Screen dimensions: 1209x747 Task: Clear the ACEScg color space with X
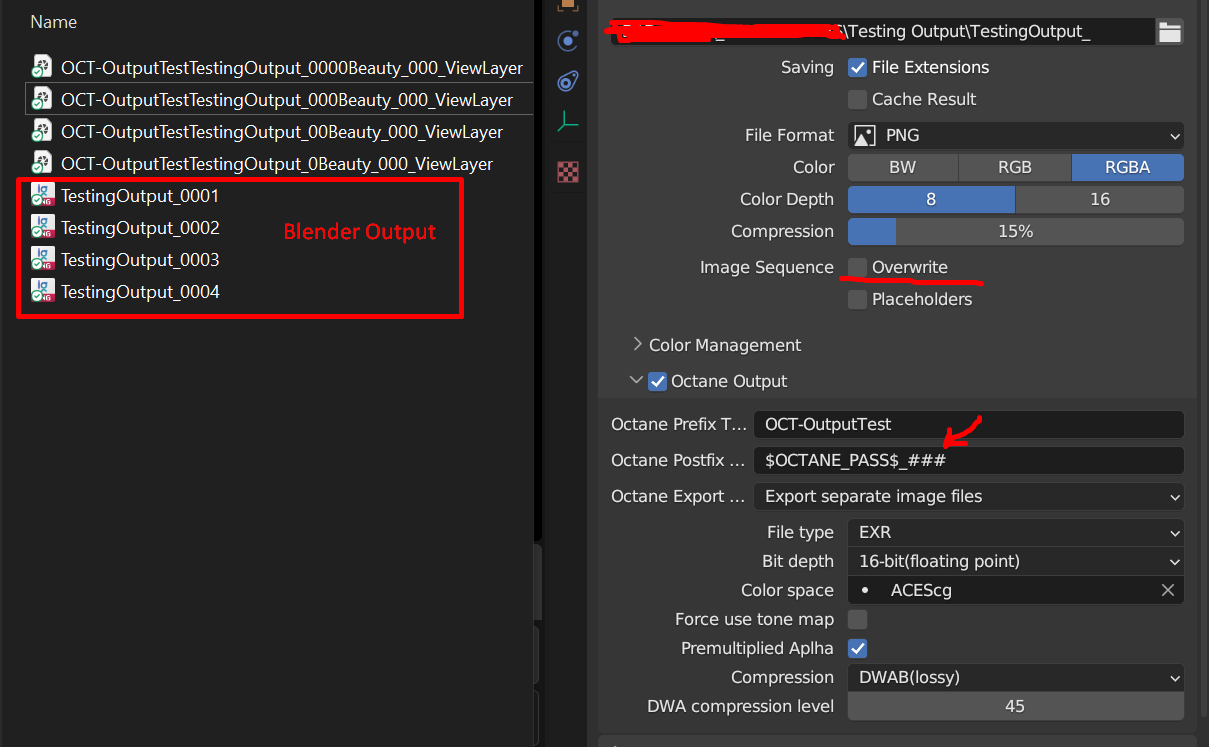click(x=1167, y=590)
